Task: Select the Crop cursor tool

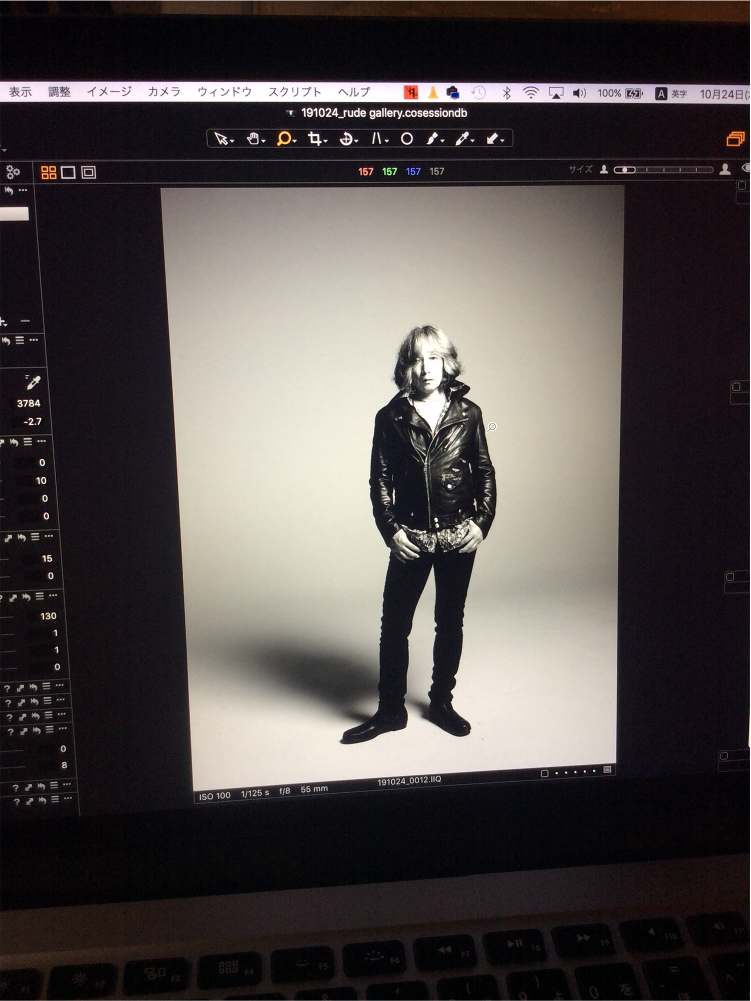Action: (x=314, y=139)
